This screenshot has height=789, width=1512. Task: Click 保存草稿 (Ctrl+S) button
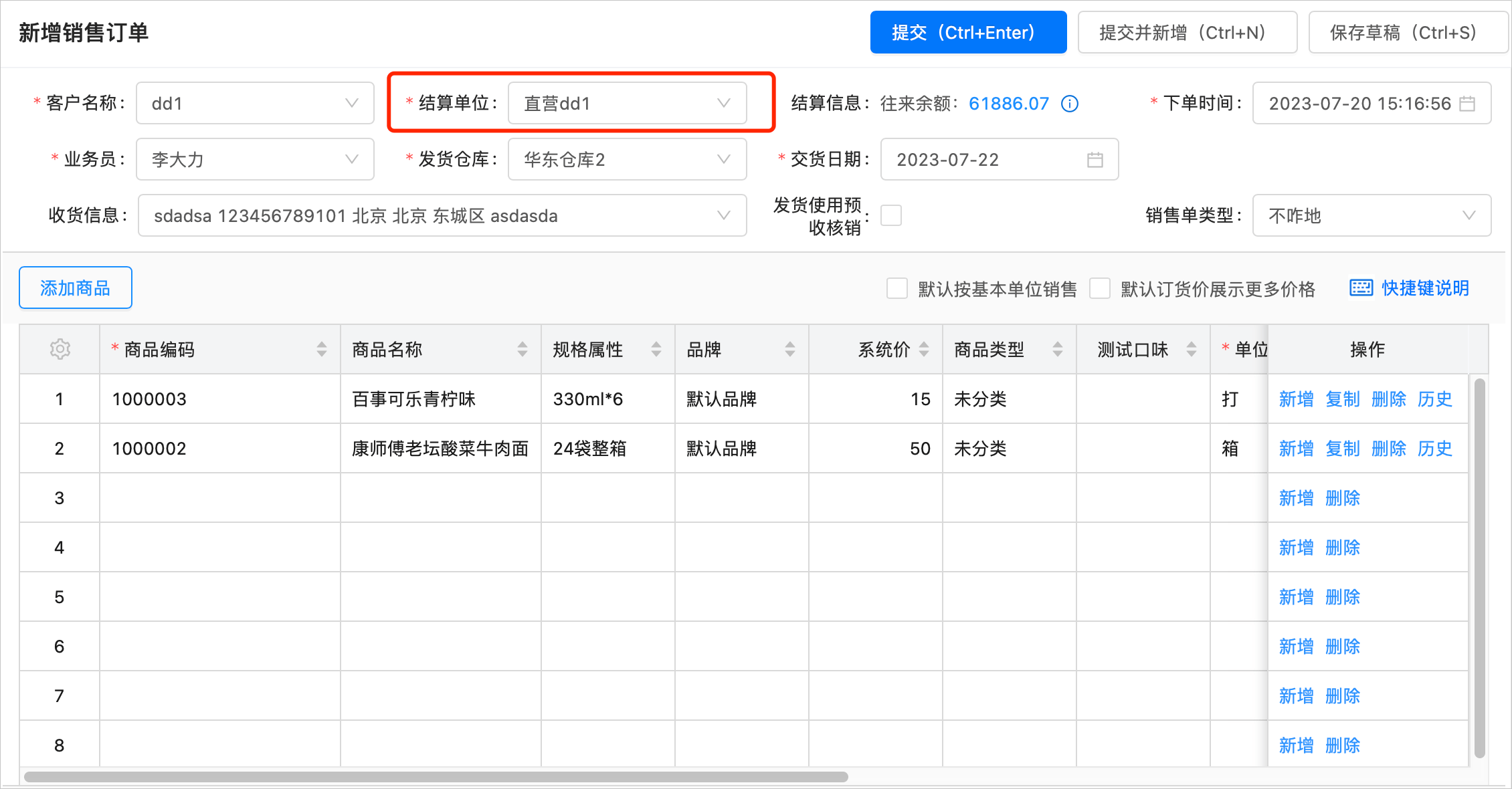tap(1408, 32)
